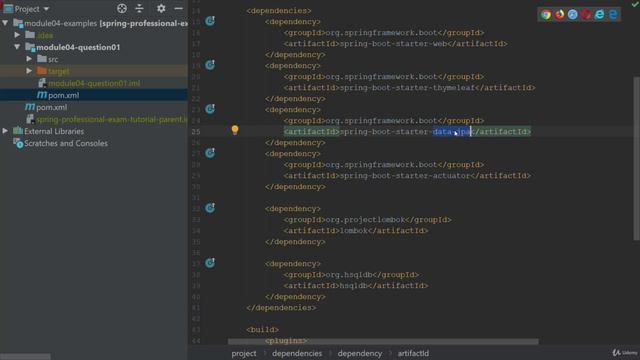Viewport: 640px width, 360px height.
Task: Select pom.xml under module04-question01
Action: [64, 95]
